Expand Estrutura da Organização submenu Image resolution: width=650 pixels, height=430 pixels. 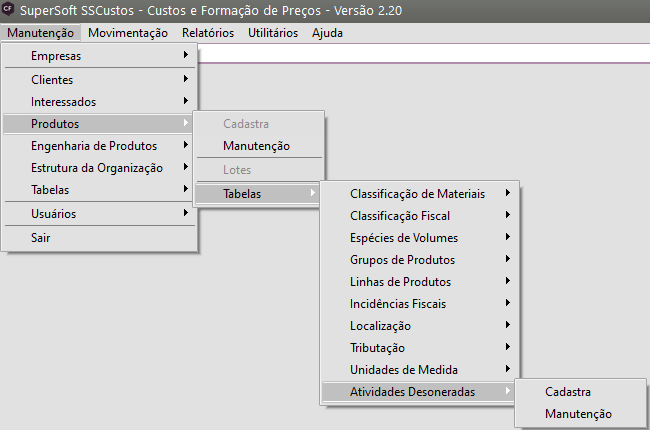pos(100,168)
